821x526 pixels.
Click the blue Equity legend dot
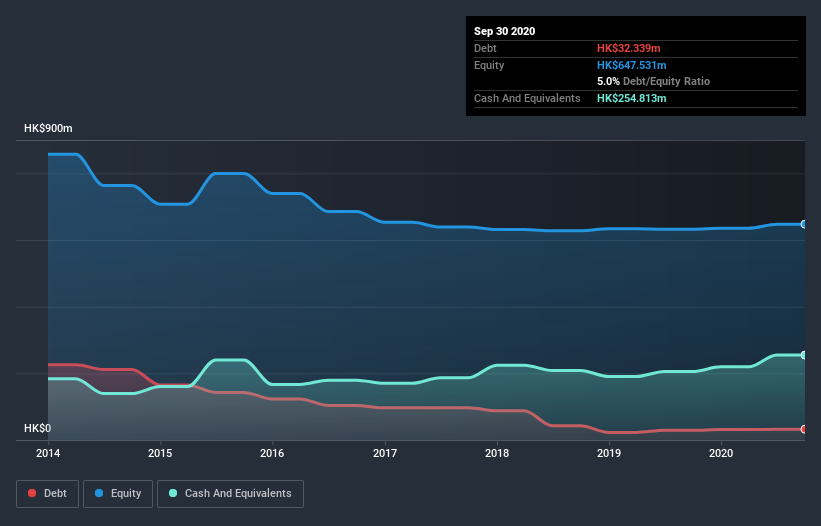click(x=99, y=493)
